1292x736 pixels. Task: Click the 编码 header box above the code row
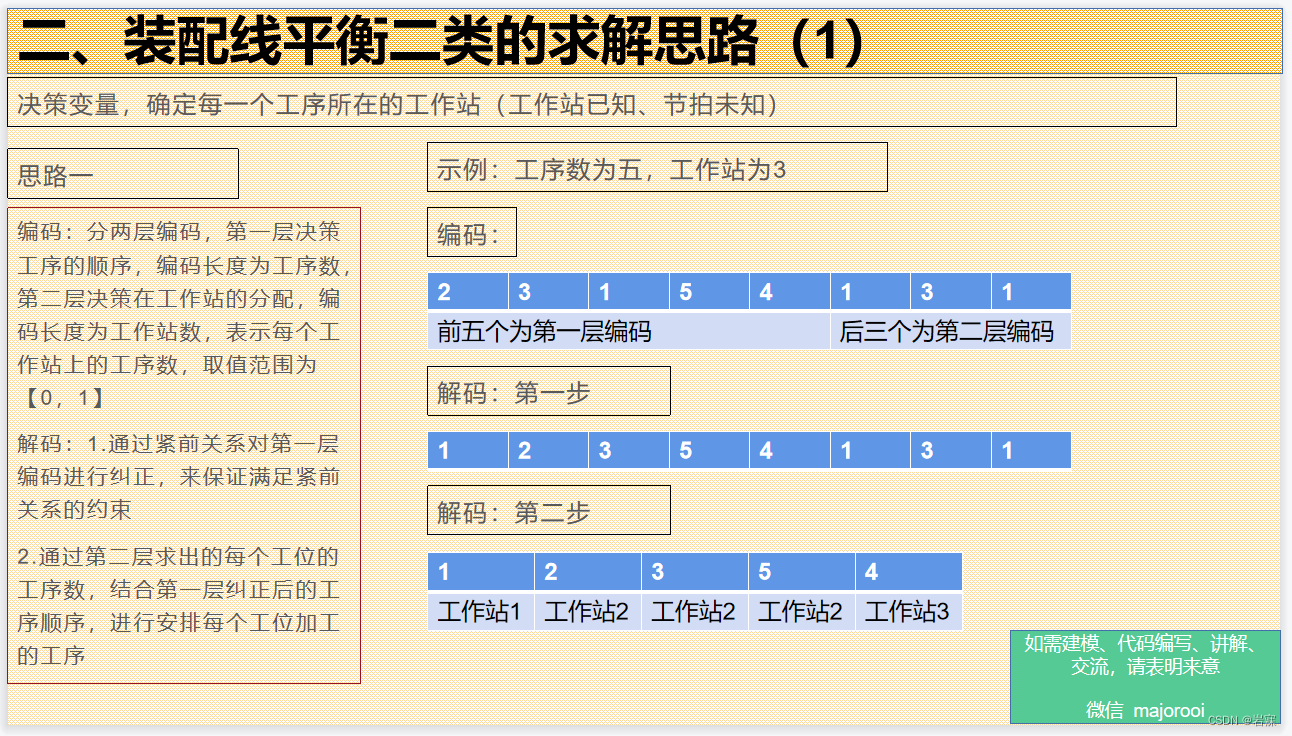pos(471,231)
